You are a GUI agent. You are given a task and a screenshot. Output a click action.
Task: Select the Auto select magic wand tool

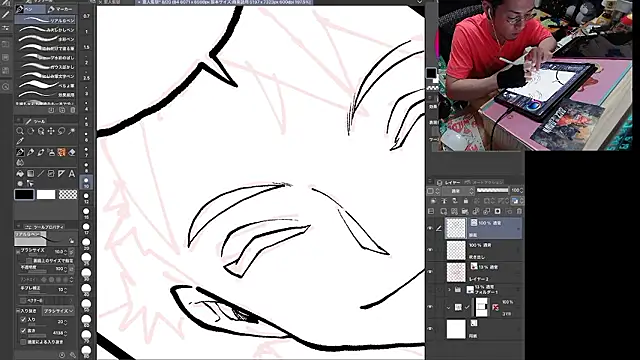pos(72,131)
